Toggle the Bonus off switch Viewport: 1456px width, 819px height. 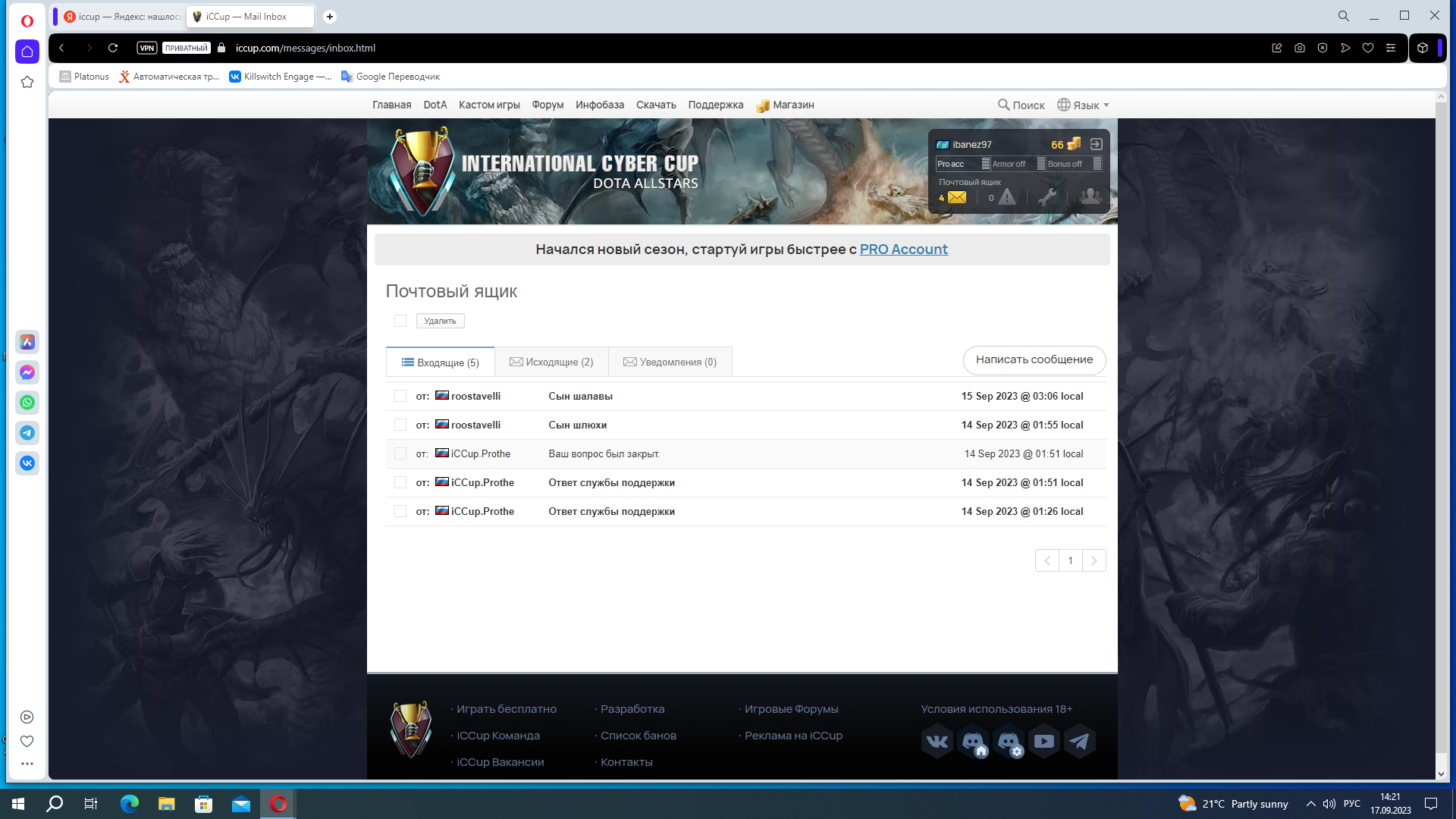1075,164
